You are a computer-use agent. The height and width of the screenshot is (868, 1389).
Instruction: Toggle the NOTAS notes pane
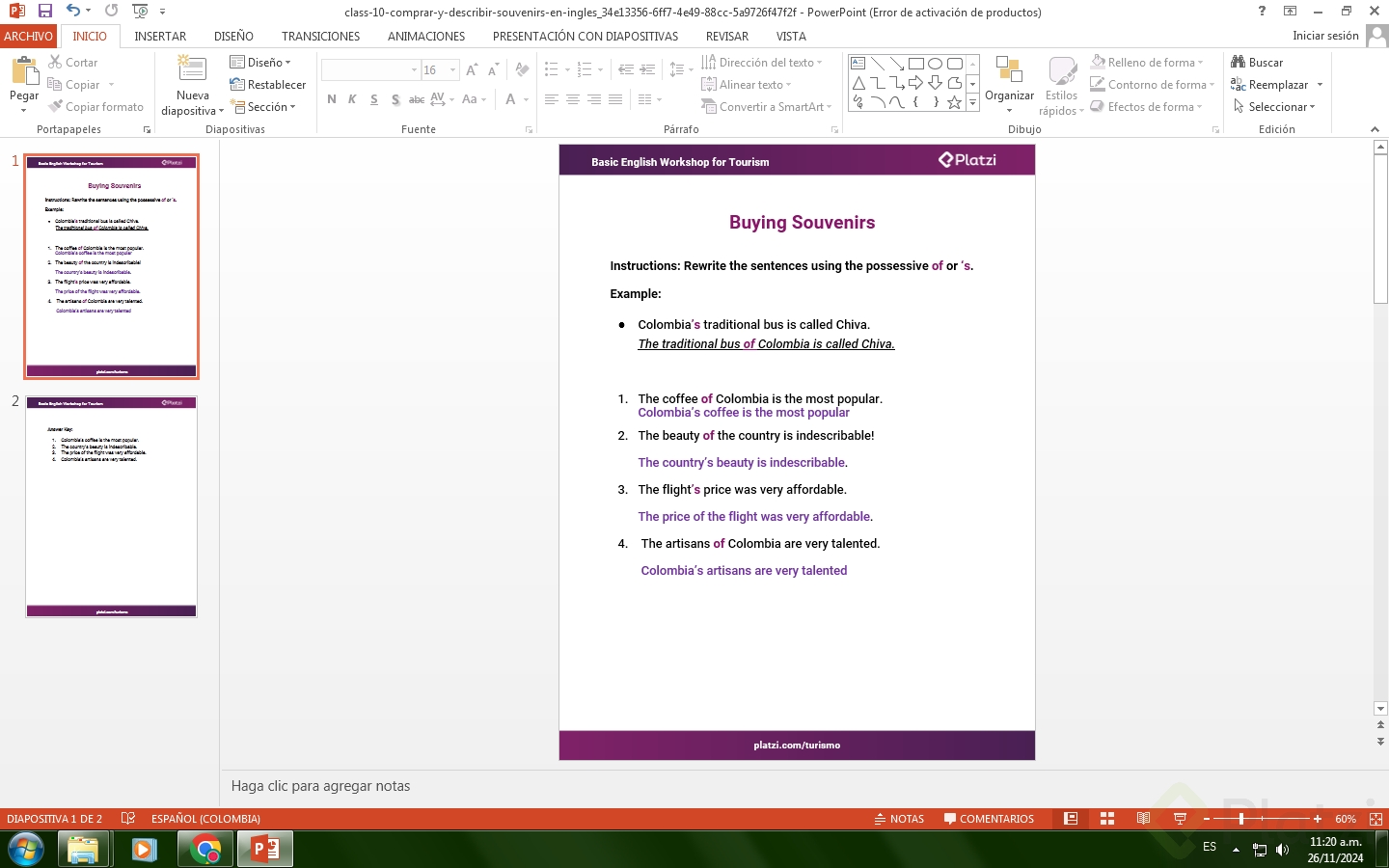898,819
